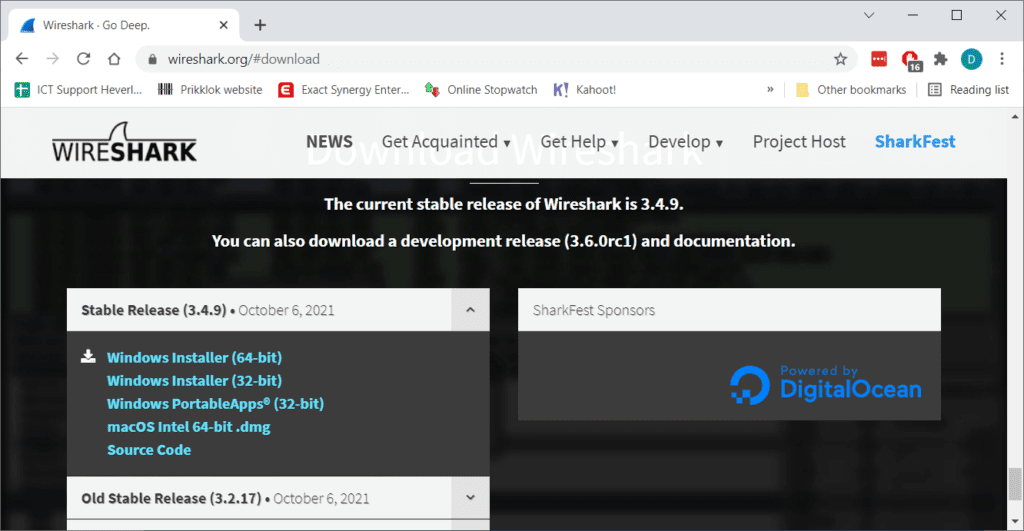
Task: Open Exact Synergy Enterprise bookmark
Action: [x=344, y=89]
